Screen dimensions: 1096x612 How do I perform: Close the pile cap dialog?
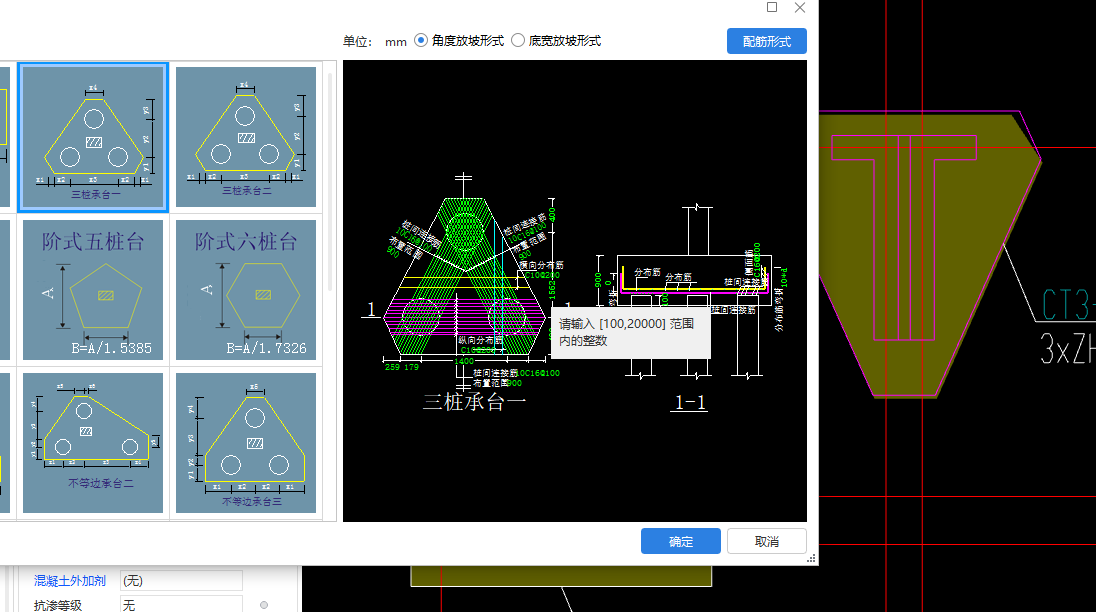(800, 7)
